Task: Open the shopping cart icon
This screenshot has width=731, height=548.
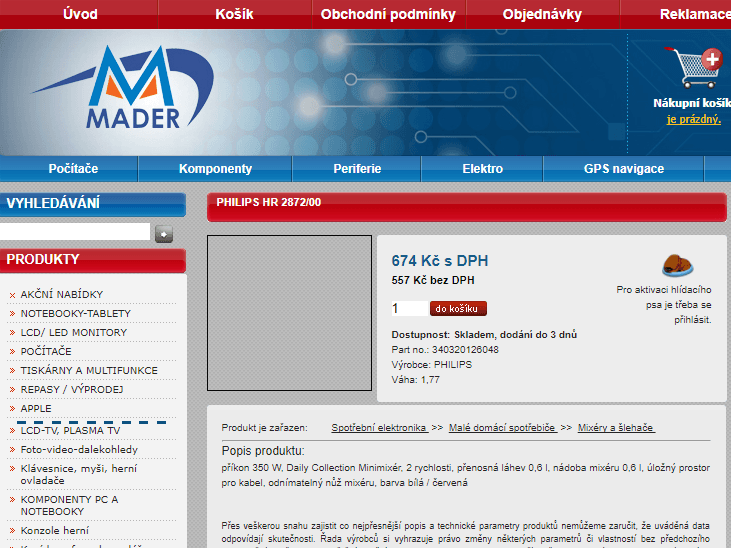Action: (x=693, y=68)
